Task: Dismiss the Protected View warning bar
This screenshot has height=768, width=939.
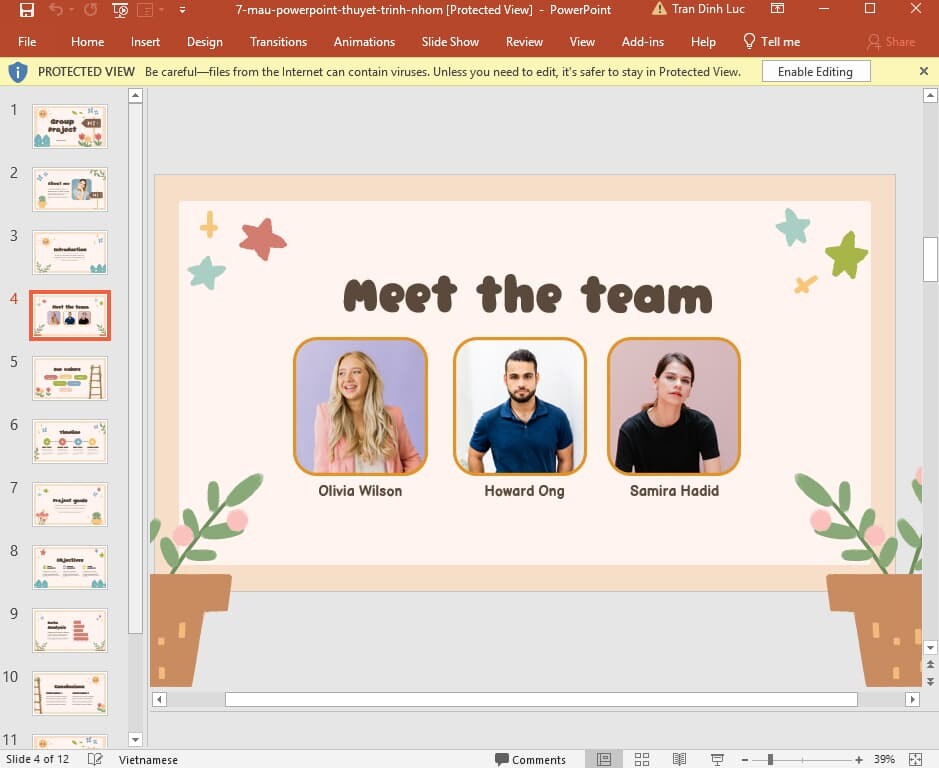Action: coord(923,71)
